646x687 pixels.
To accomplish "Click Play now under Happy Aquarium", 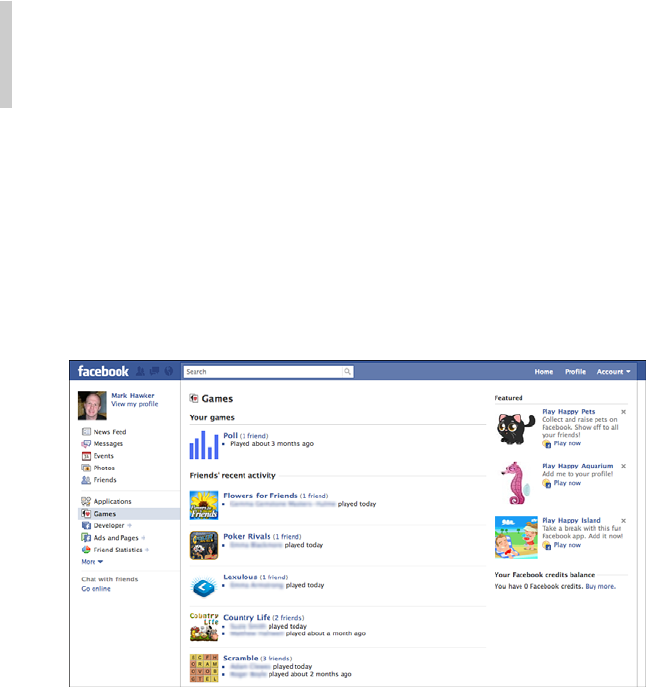I will point(567,483).
